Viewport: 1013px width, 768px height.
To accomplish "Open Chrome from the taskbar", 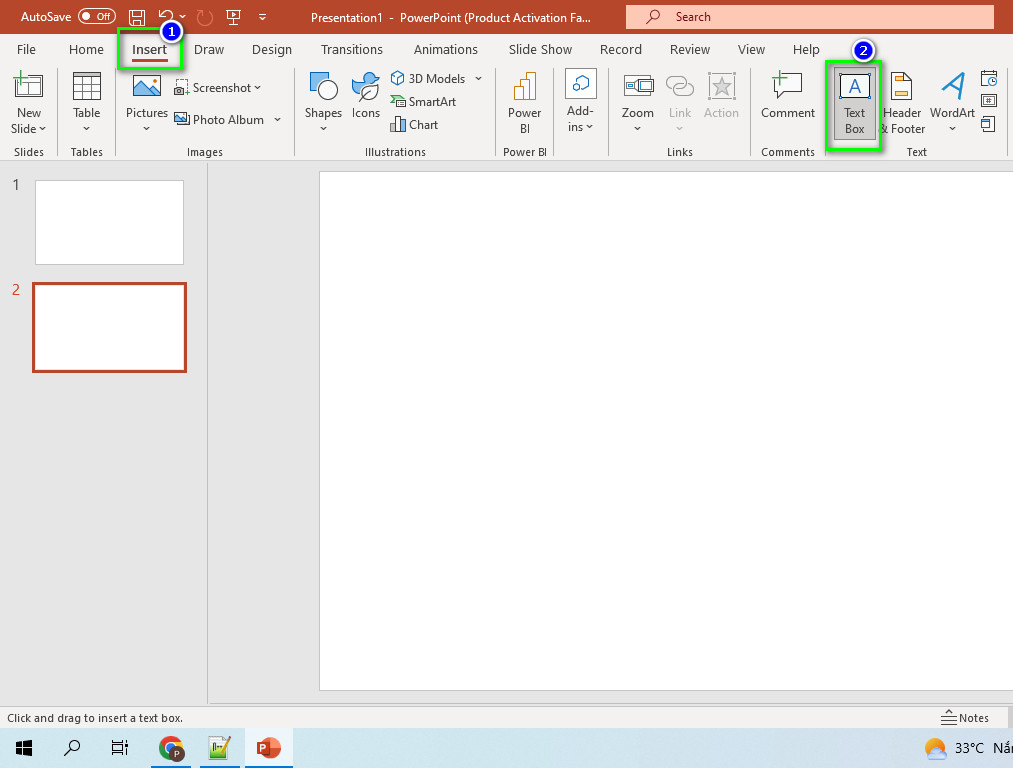I will [171, 748].
